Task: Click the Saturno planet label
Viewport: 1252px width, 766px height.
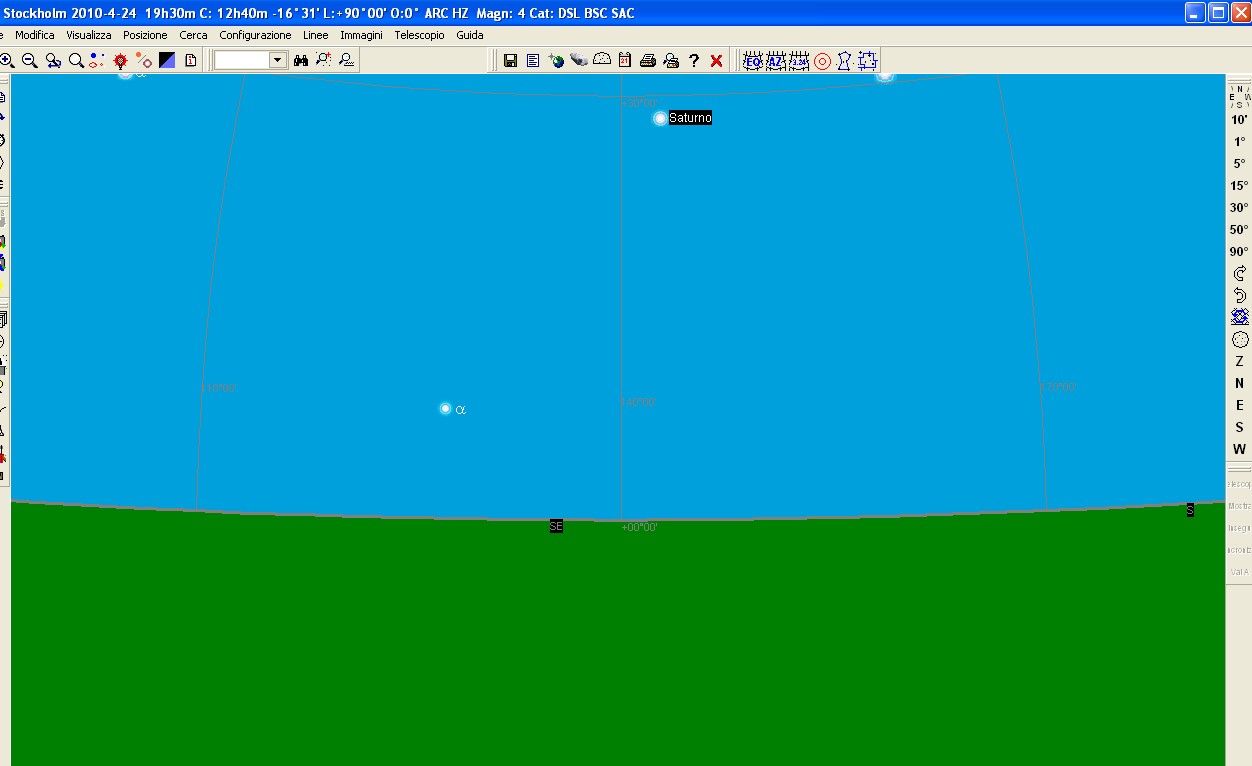Action: tap(690, 118)
